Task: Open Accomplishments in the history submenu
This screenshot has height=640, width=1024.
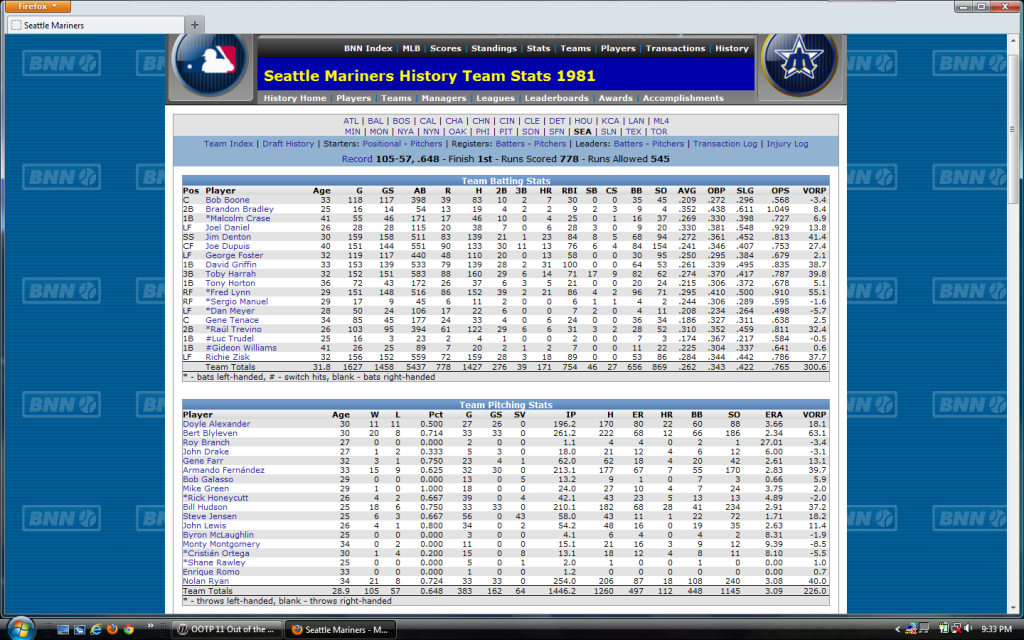Action: click(x=683, y=98)
